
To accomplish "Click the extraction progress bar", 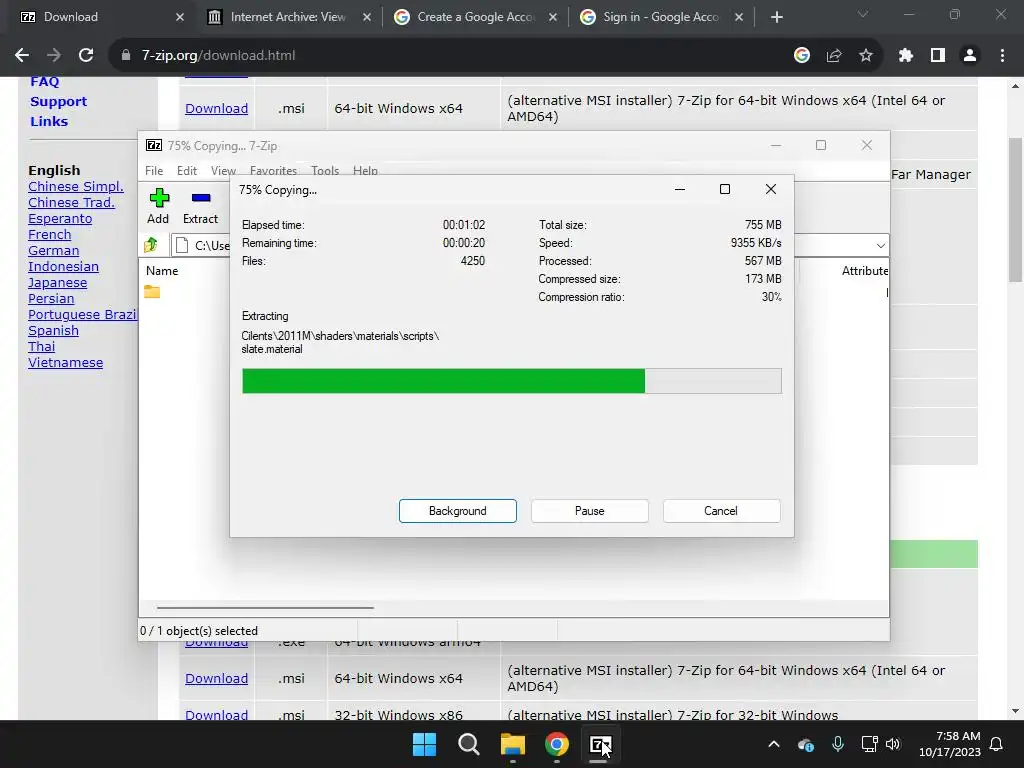I will click(511, 381).
